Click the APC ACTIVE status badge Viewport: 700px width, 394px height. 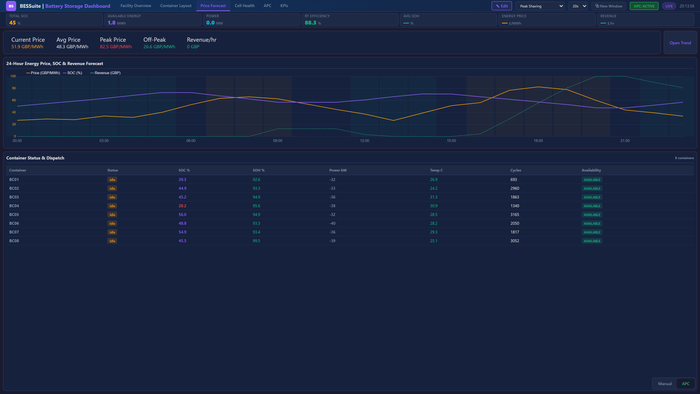pos(644,6)
